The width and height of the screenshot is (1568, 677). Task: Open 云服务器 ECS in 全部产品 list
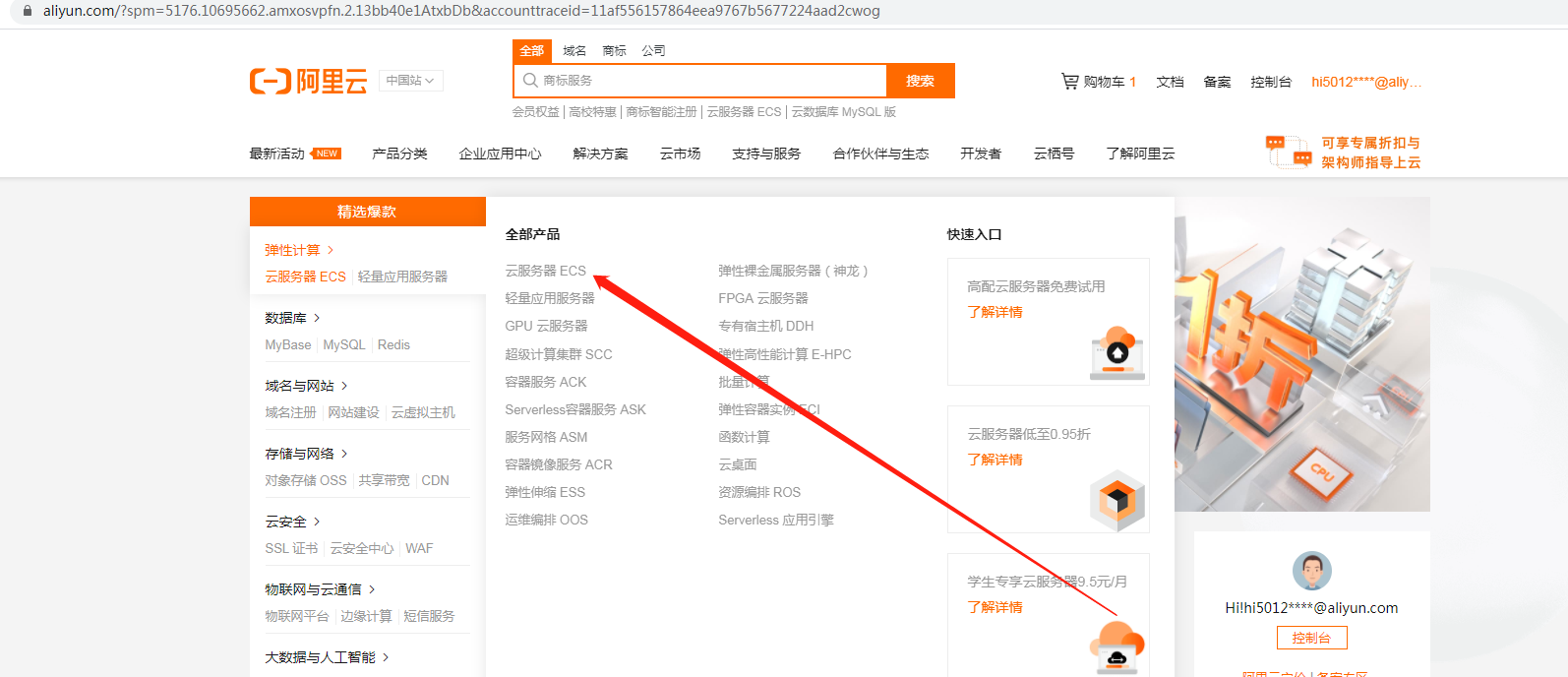pyautogui.click(x=545, y=271)
